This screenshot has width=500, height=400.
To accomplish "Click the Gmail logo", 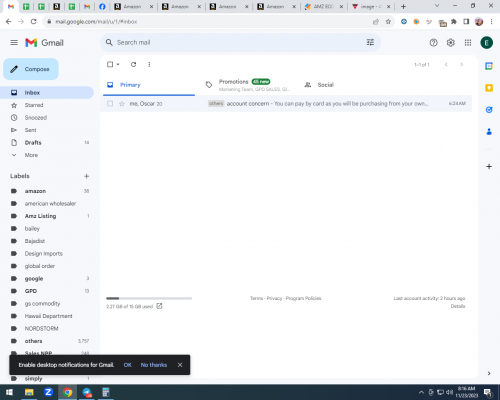I will click(x=44, y=43).
